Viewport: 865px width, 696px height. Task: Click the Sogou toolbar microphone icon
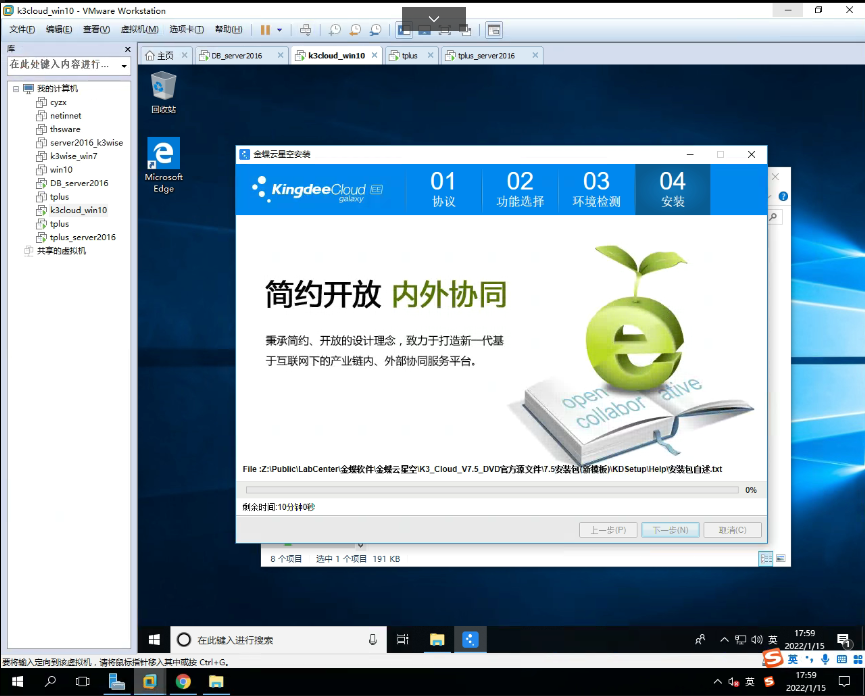click(825, 659)
